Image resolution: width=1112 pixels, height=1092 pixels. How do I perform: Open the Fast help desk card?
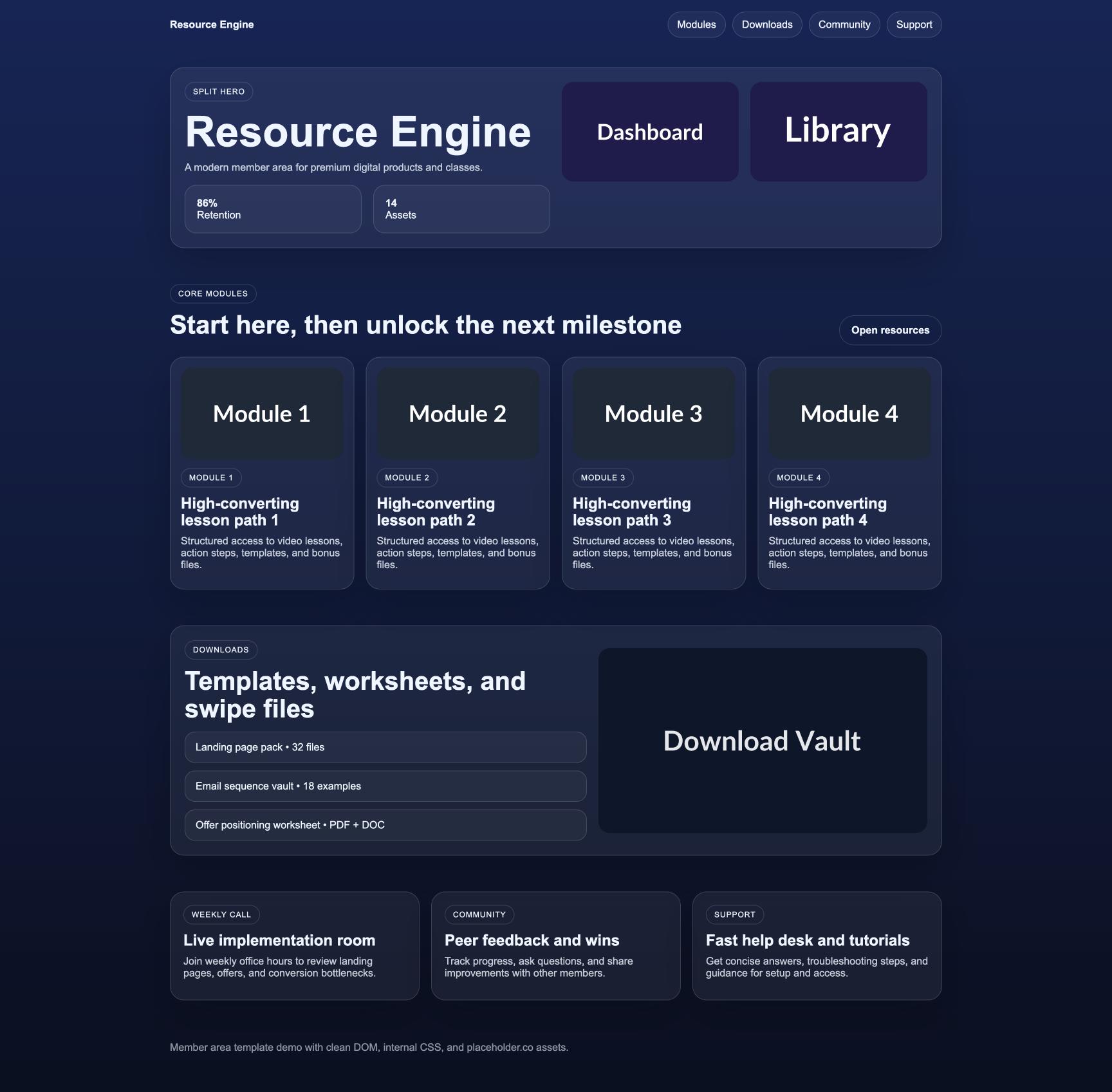pos(817,946)
